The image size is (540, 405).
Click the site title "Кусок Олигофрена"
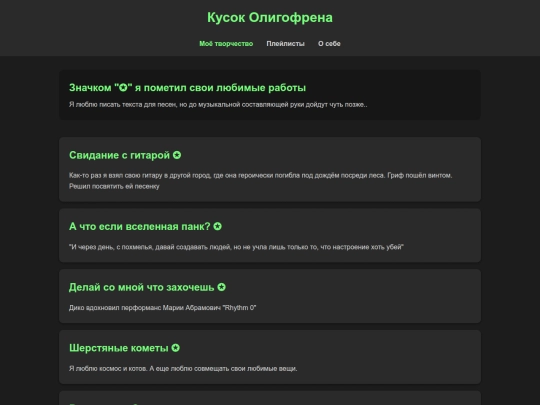click(x=270, y=18)
